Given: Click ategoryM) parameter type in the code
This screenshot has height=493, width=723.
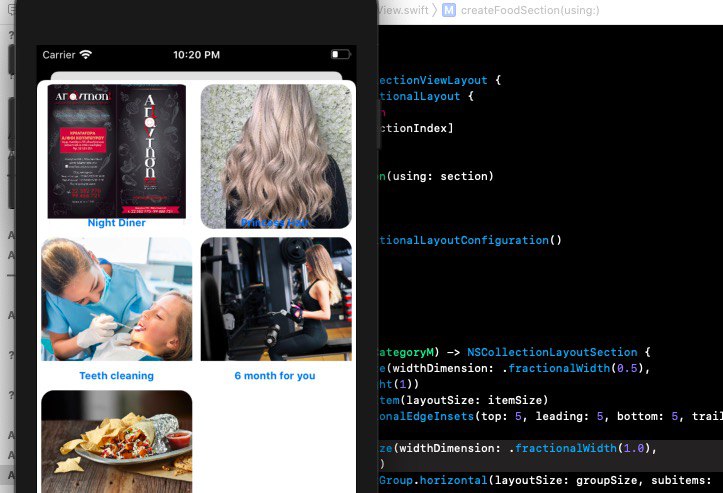Looking at the screenshot, I should tap(409, 352).
